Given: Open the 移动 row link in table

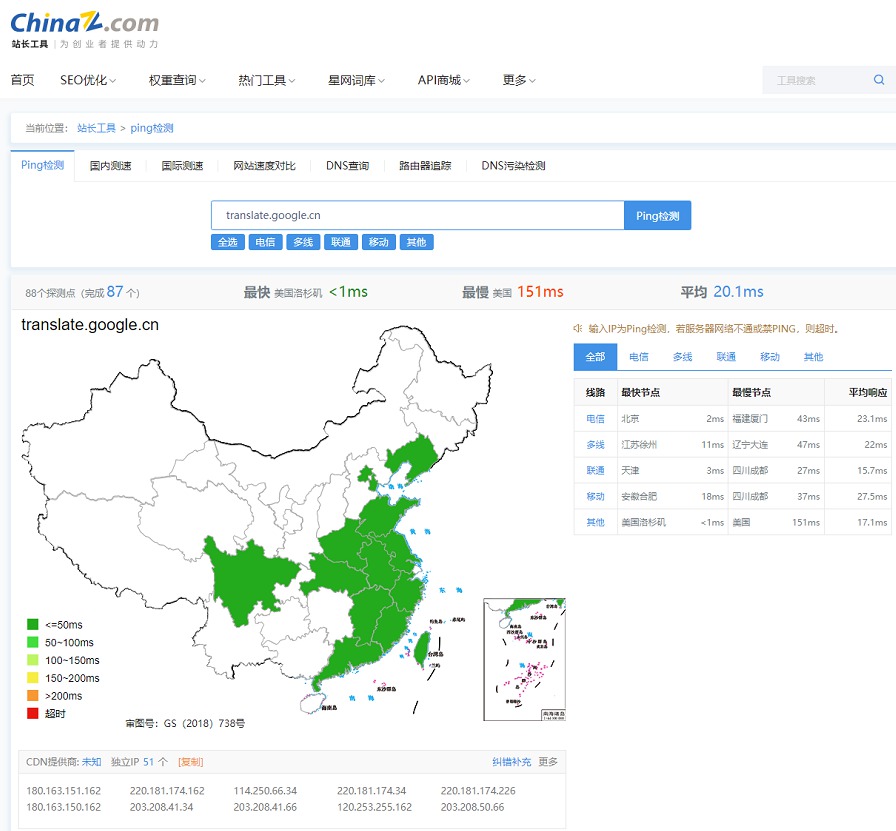Looking at the screenshot, I should click(595, 496).
